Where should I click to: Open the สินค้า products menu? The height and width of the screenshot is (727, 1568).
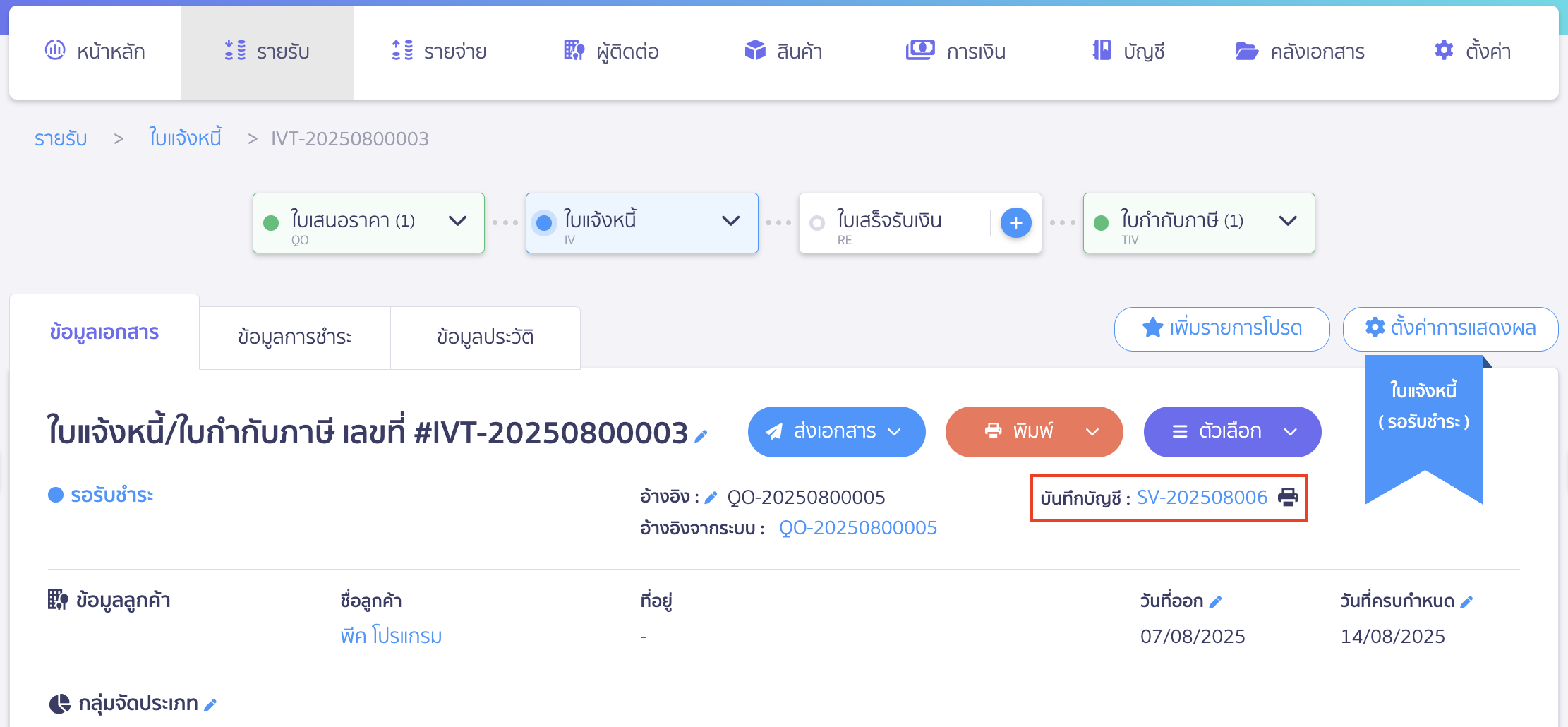783,52
